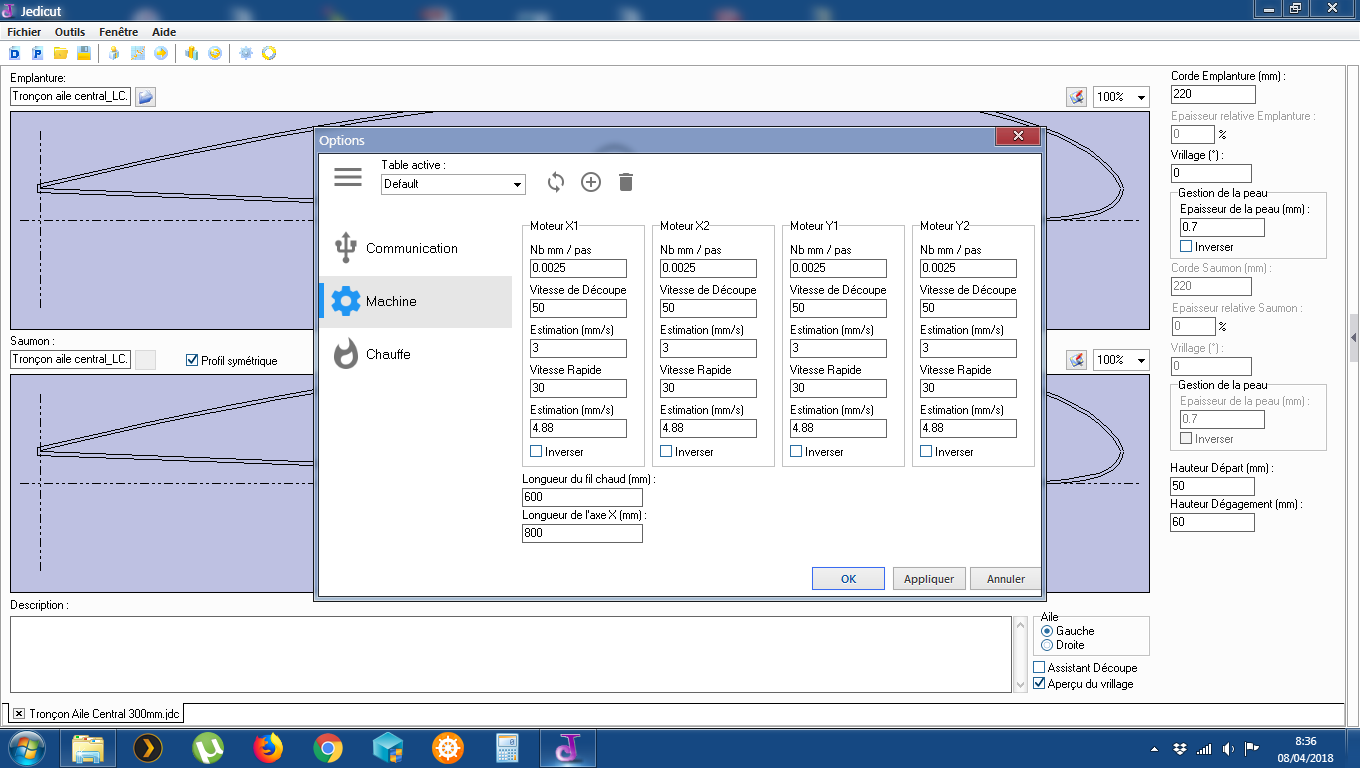
Task: Select the Droite wing radio button
Action: 1047,645
